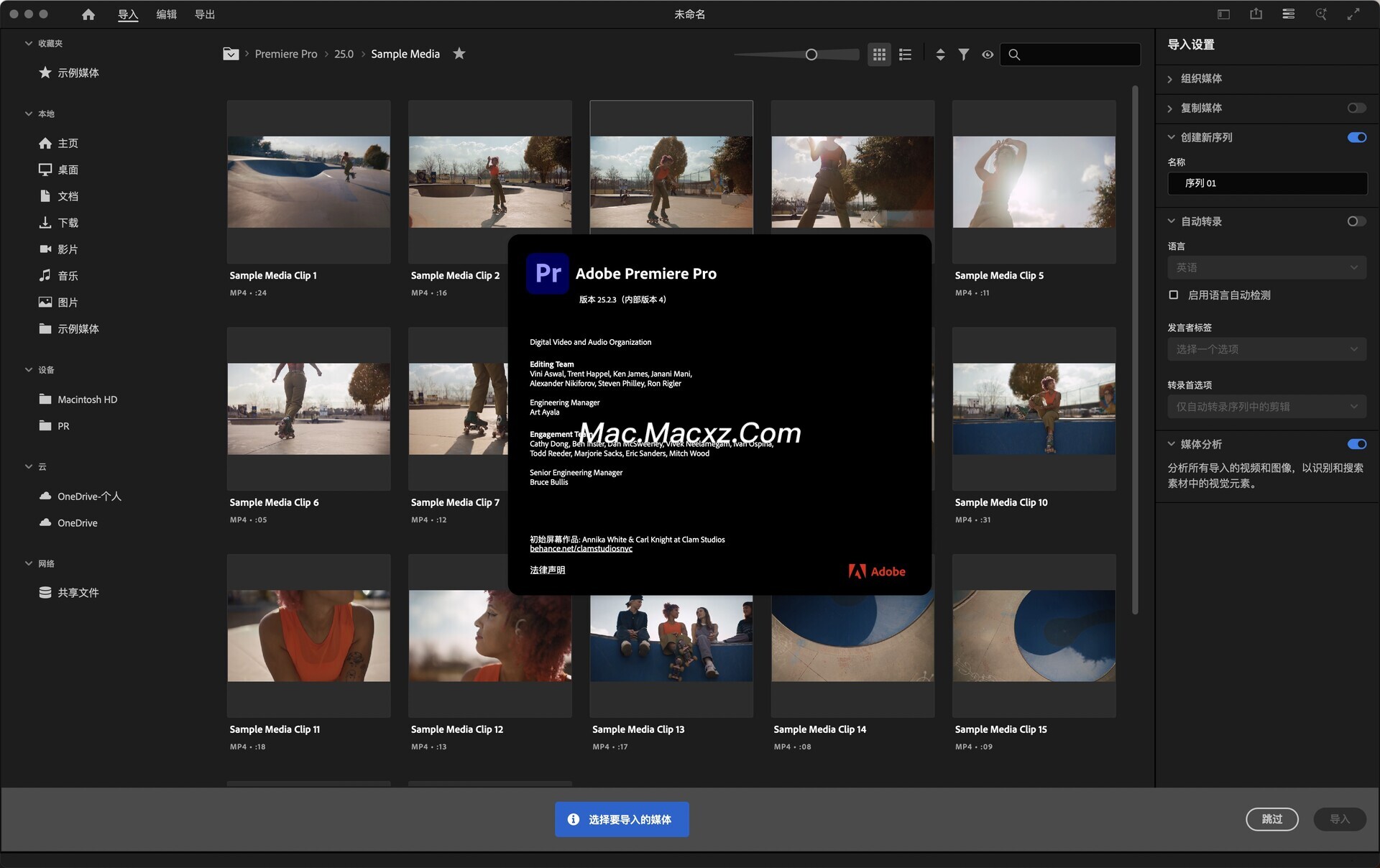Open the Macintosh HD drive
The image size is (1380, 868).
tap(78, 400)
